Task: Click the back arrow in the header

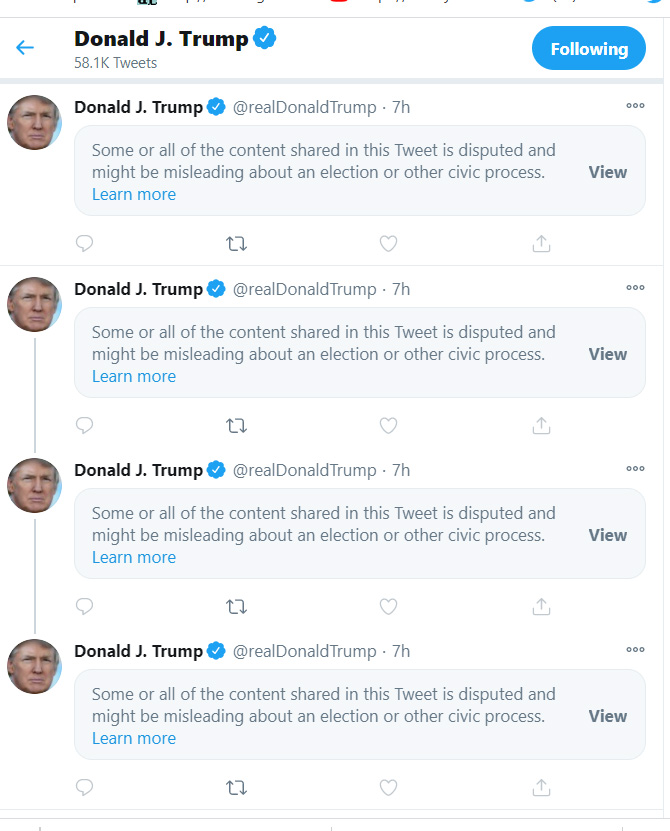Action: tap(25, 48)
